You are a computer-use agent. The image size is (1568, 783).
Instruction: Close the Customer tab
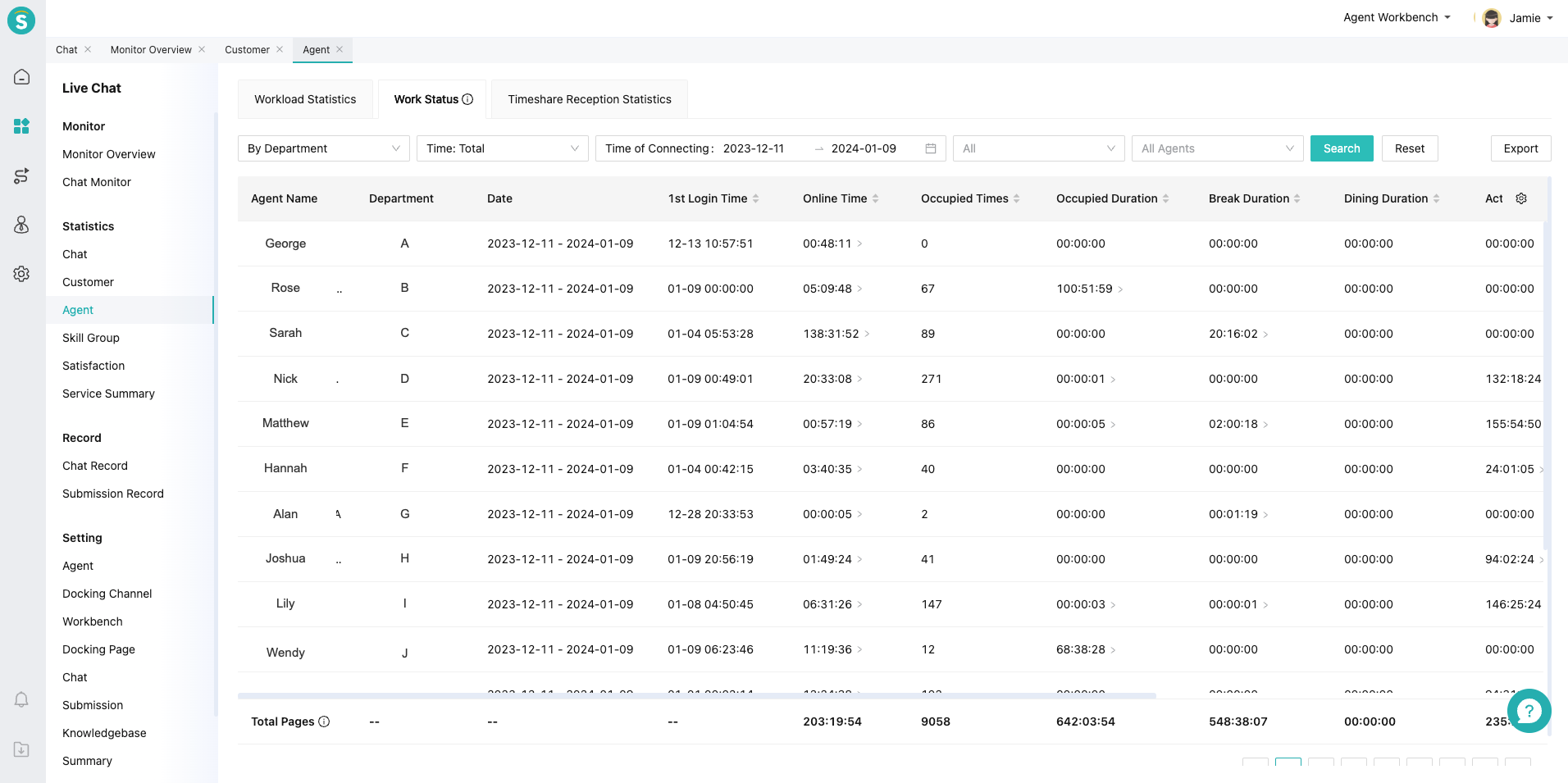[x=280, y=49]
